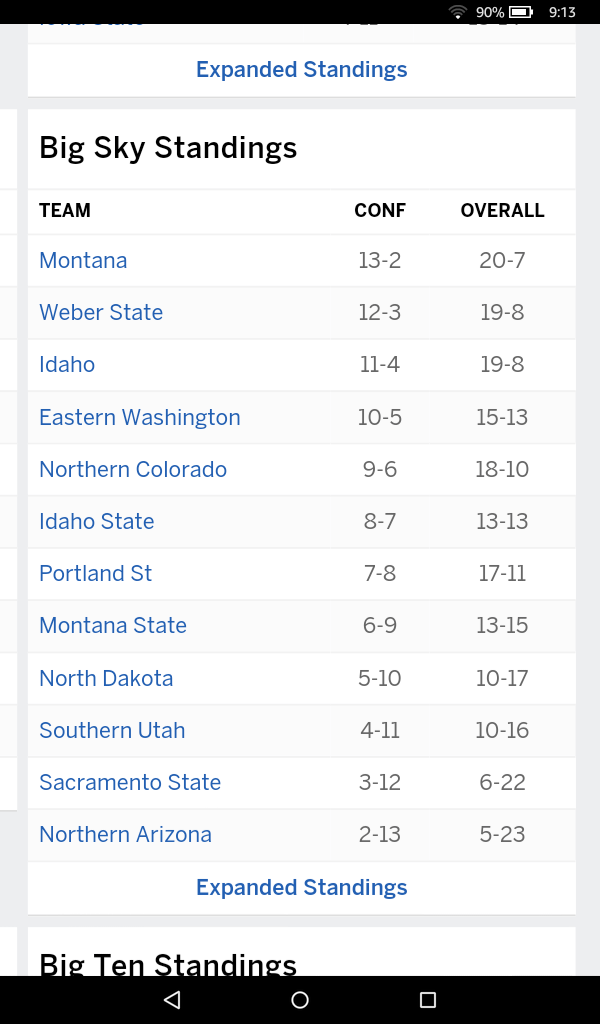Select Weber State from the standings

(101, 312)
